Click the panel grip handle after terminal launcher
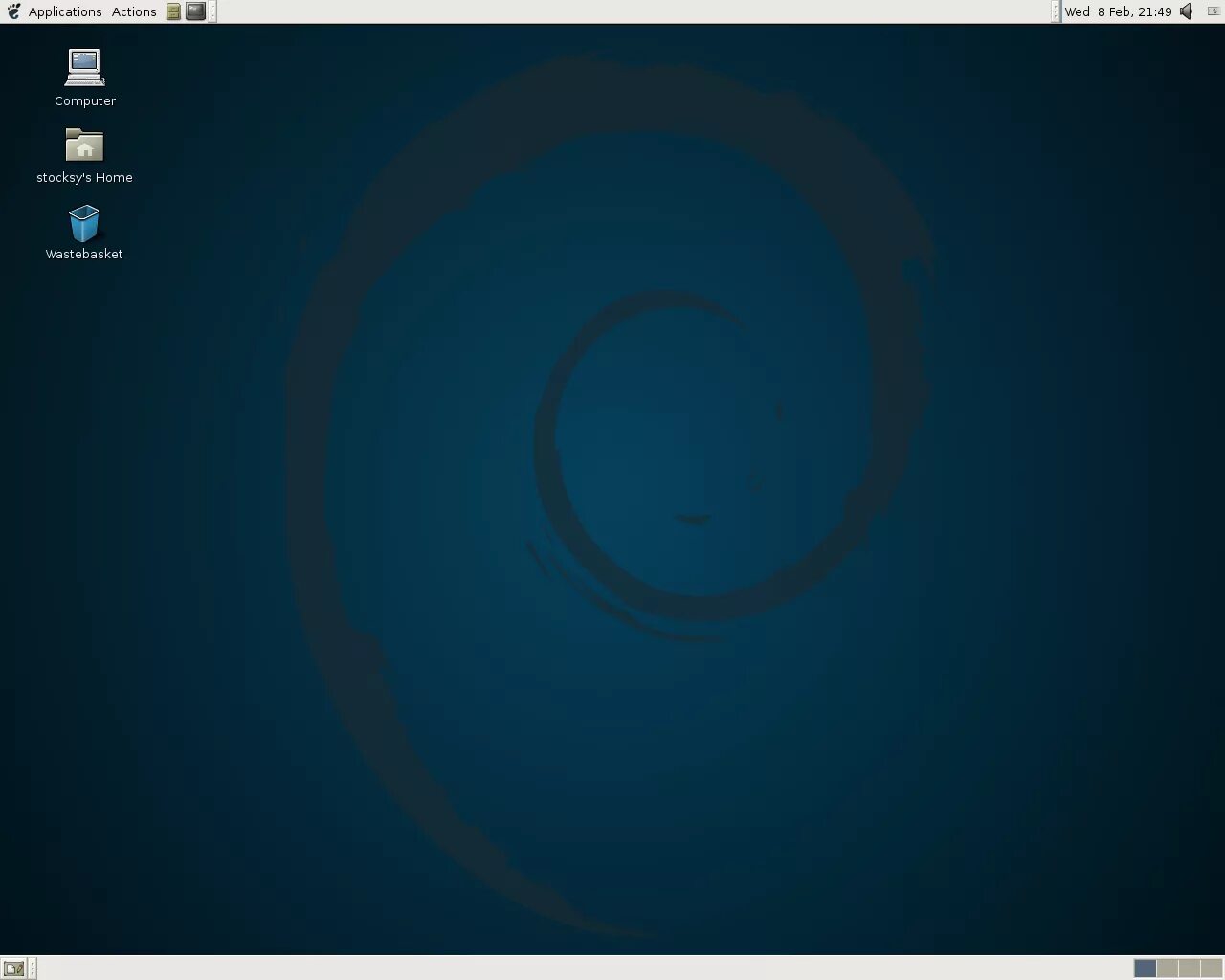Image resolution: width=1225 pixels, height=980 pixels. point(212,11)
